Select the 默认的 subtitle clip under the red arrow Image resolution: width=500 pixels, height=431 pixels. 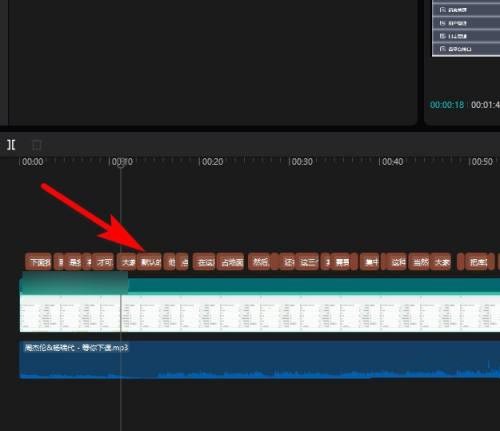click(x=150, y=262)
